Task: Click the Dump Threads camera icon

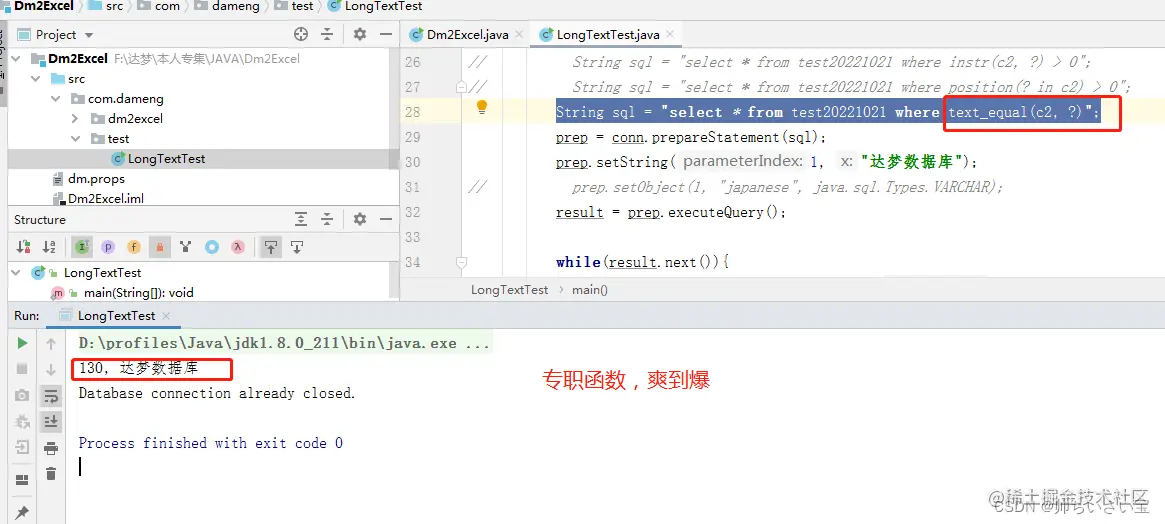Action: (x=22, y=395)
